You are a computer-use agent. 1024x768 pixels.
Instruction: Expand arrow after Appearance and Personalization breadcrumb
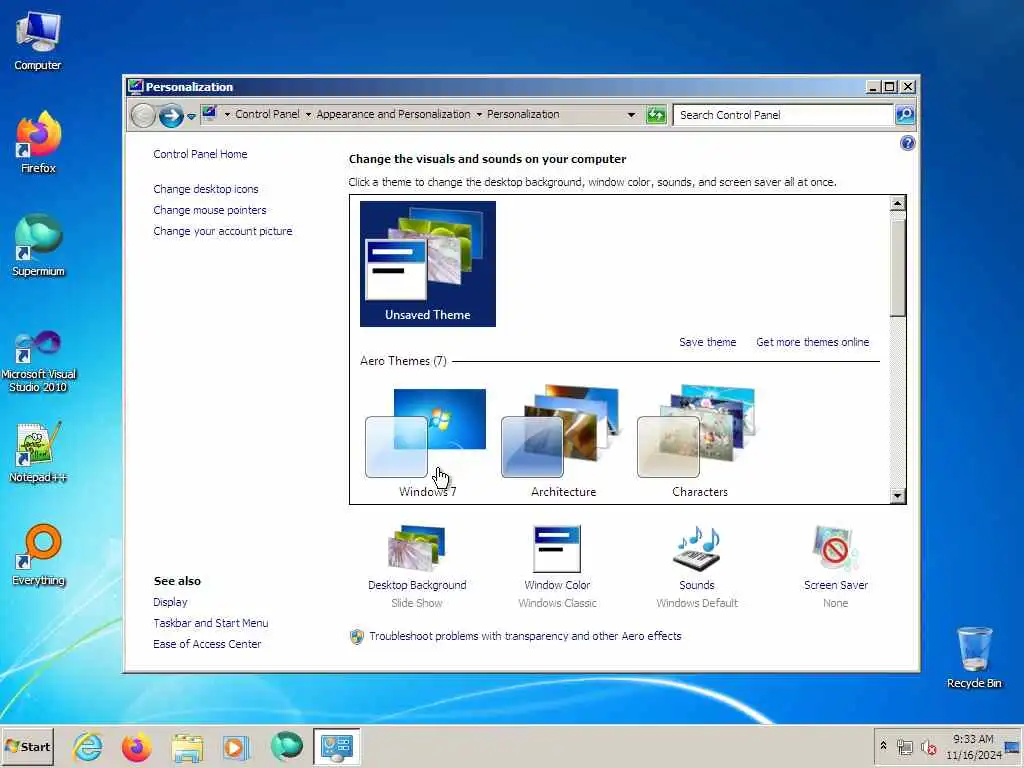pyautogui.click(x=479, y=114)
